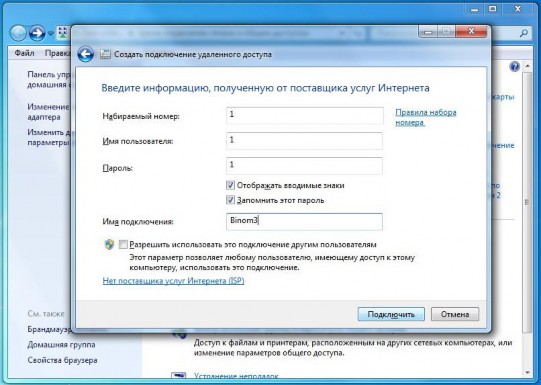Click the troubleshooting icon in background window
This screenshot has height=385, width=541.
178,376
